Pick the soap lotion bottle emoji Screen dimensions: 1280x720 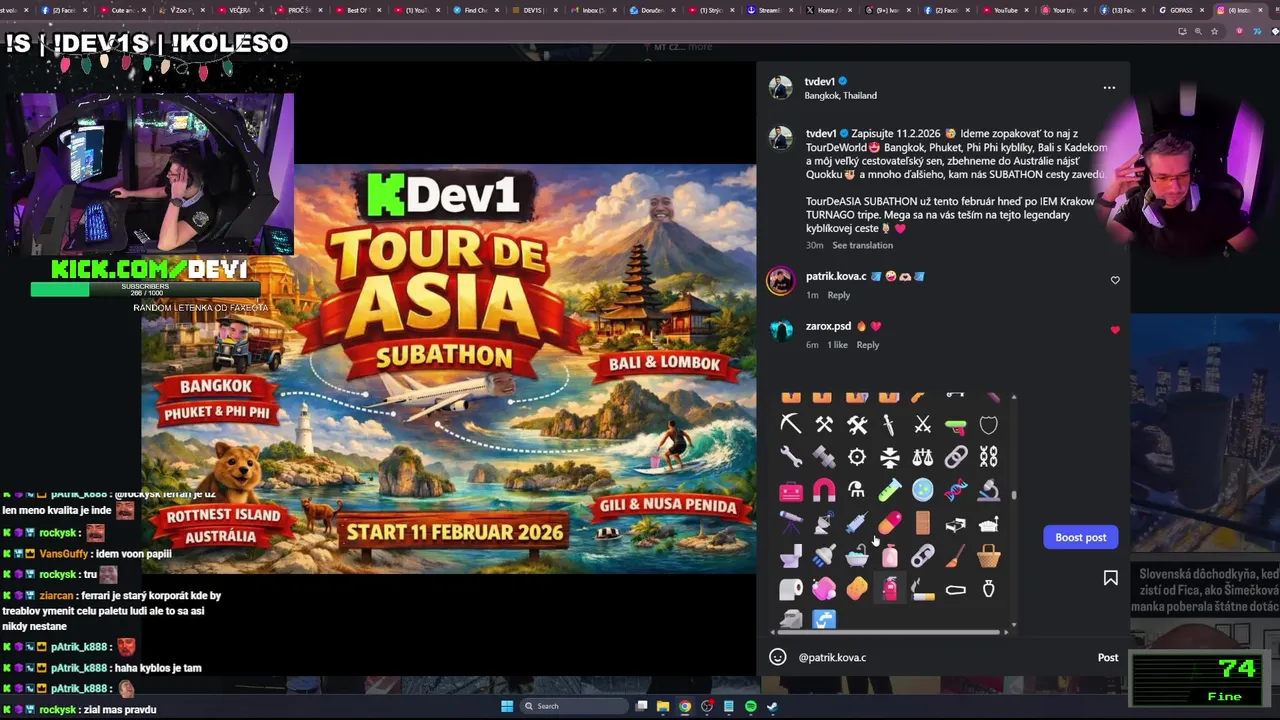pos(890,556)
